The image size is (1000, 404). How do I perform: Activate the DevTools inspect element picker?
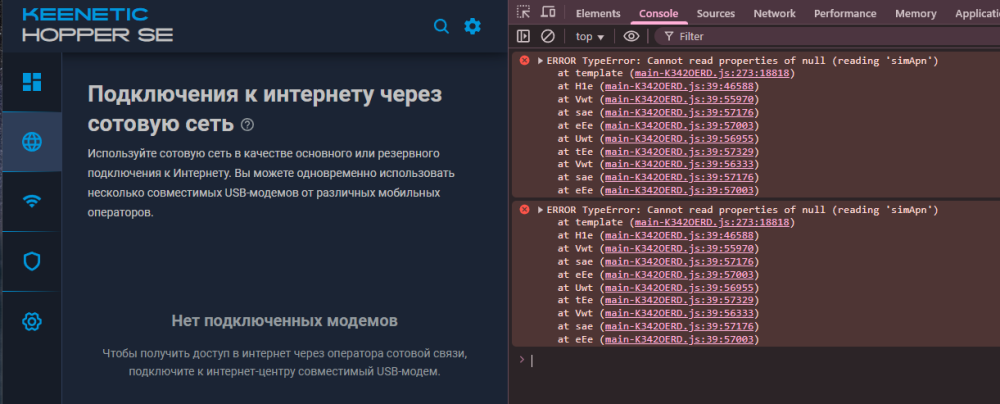click(524, 12)
